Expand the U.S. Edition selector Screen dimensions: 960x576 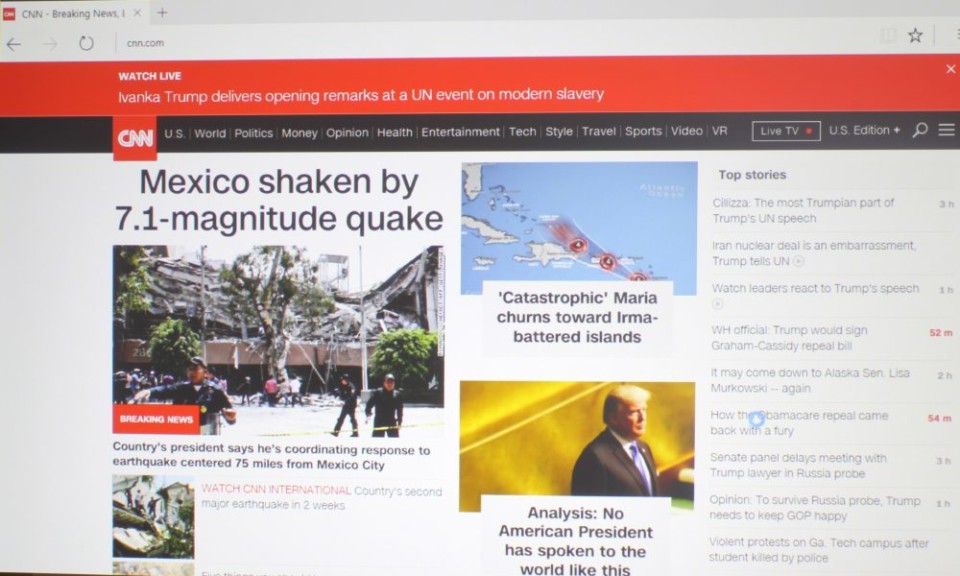(x=864, y=130)
